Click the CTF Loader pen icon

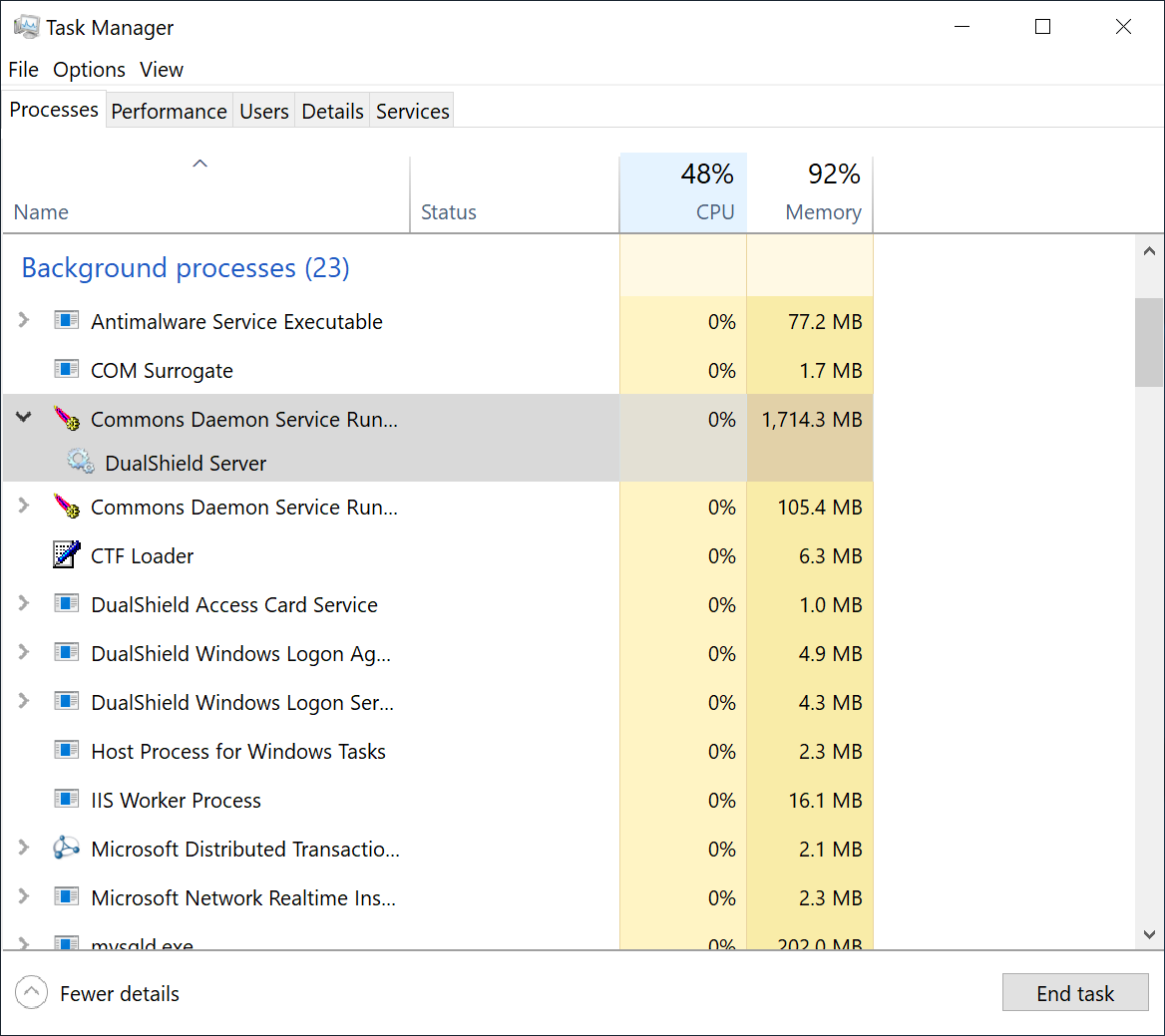pos(67,555)
